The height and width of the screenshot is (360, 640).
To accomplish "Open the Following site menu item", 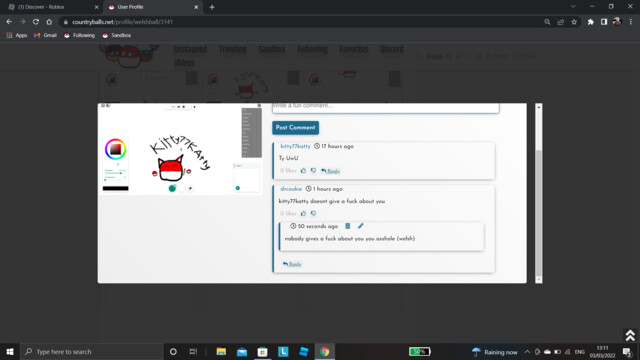I will 312,49.
